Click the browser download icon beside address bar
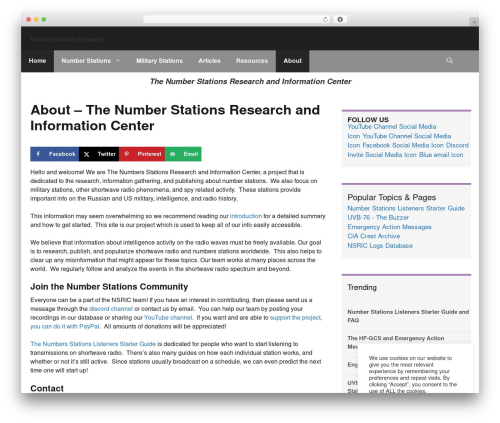The image size is (500, 423). click(340, 19)
